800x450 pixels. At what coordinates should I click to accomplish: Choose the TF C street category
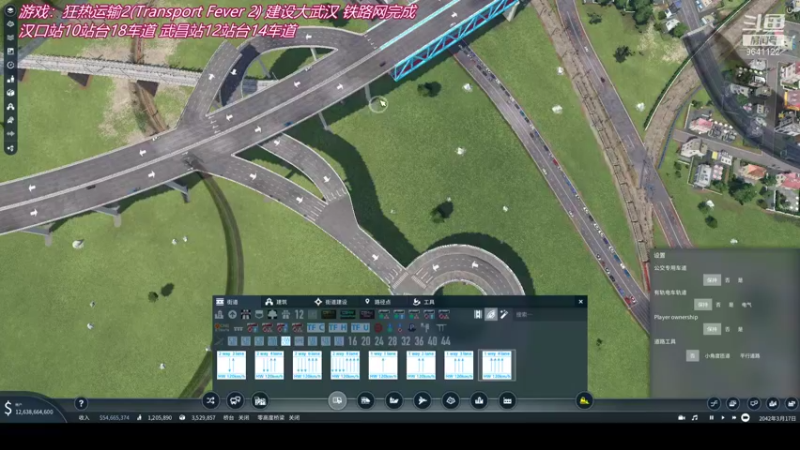(x=315, y=328)
